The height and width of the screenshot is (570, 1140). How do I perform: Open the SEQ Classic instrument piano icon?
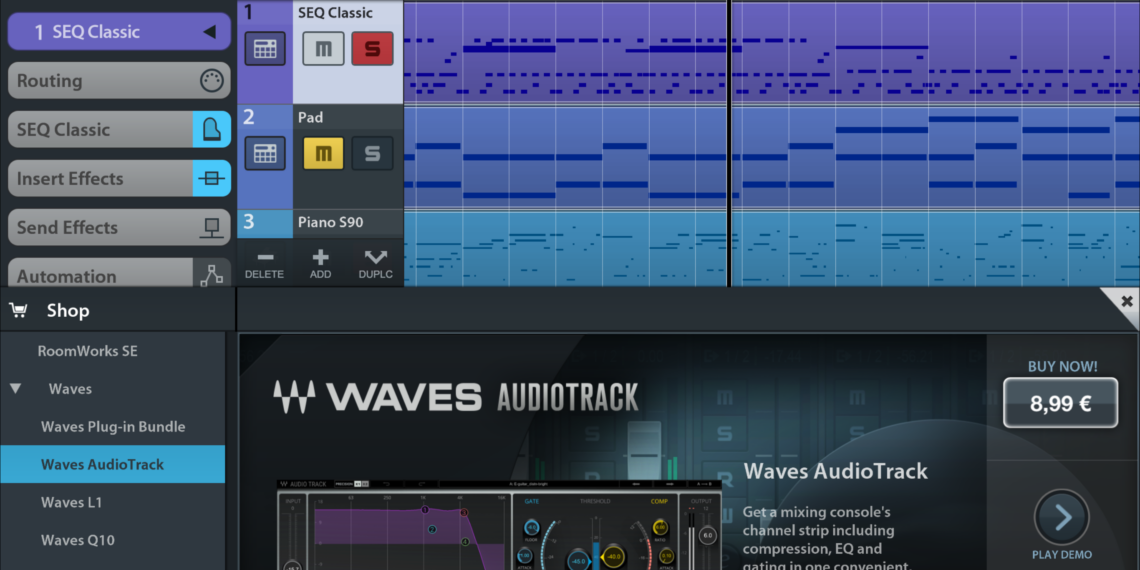(x=211, y=129)
